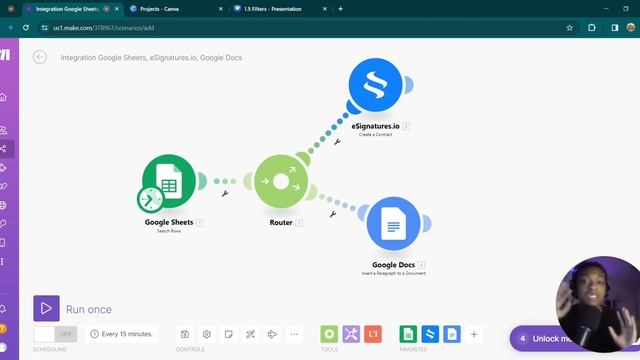
Task: Open the purple tools wrench icon
Action: coord(351,334)
